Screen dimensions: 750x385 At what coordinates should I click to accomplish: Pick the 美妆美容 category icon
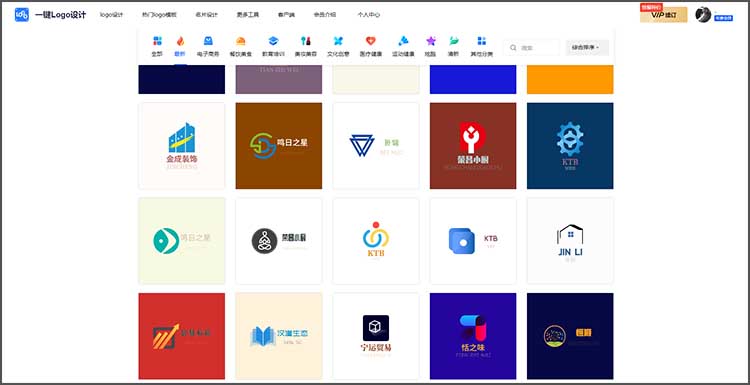tap(306, 41)
